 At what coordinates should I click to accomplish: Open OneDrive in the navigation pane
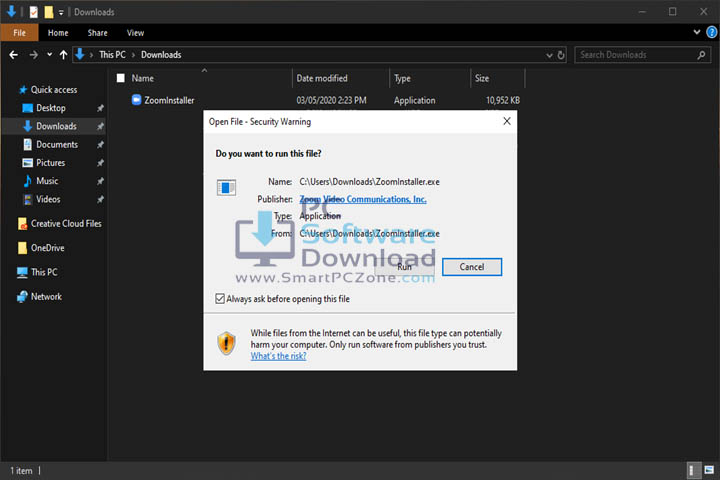47,248
